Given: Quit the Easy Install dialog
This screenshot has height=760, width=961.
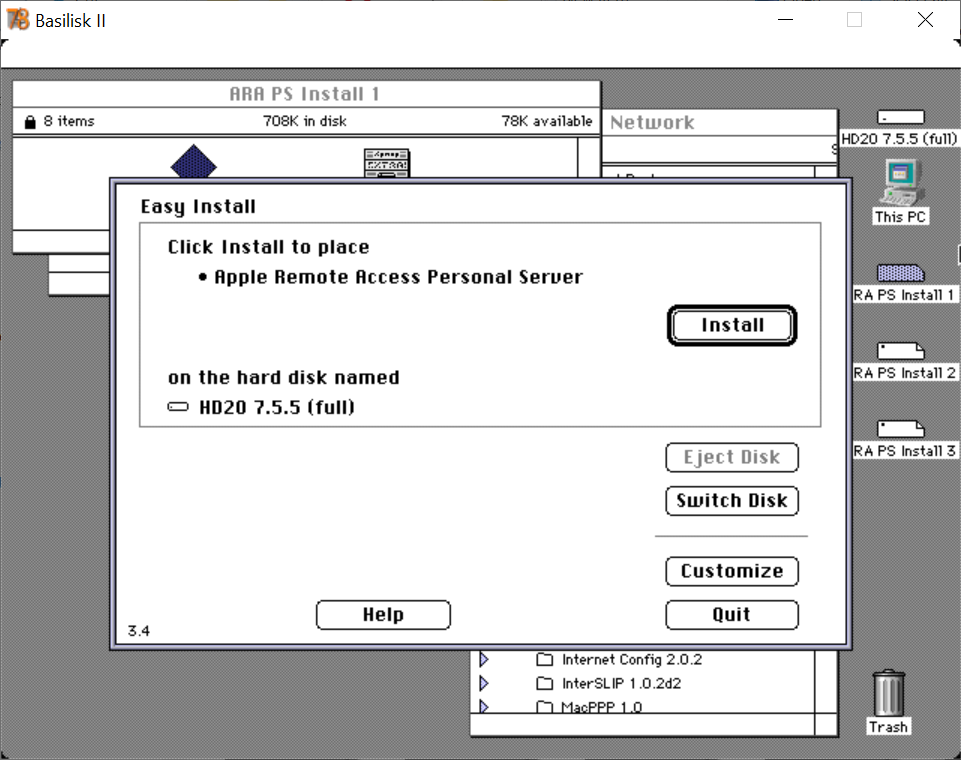Looking at the screenshot, I should pos(732,615).
